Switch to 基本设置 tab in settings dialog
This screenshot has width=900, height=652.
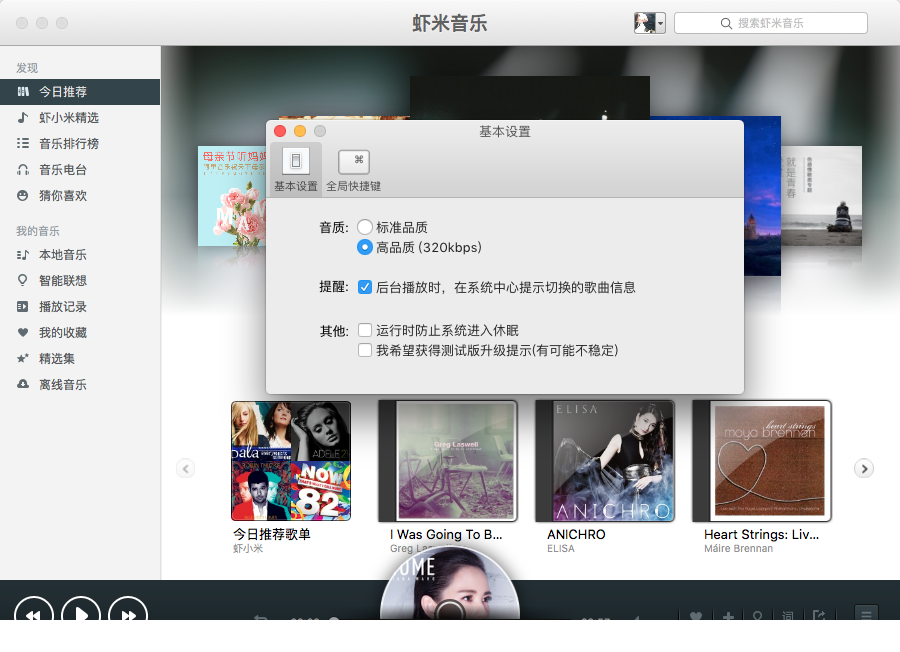[x=296, y=169]
